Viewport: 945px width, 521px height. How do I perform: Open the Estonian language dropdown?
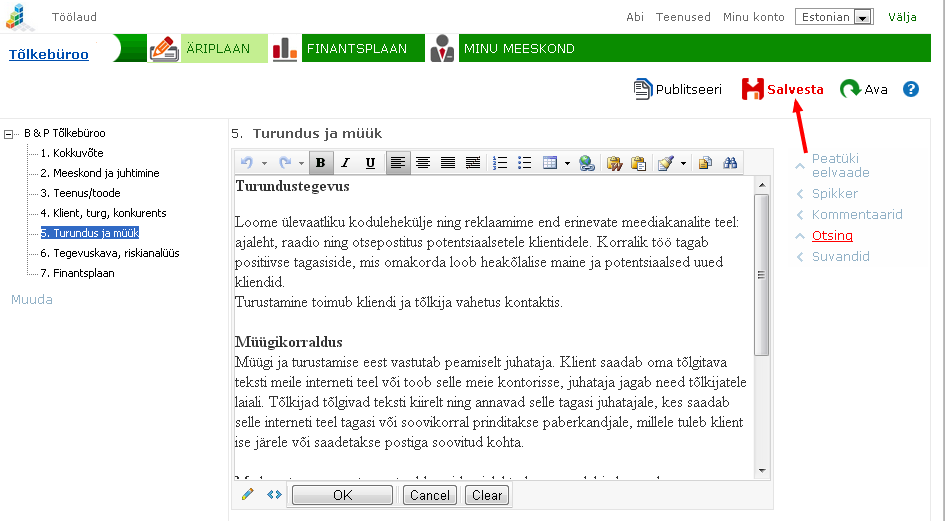834,17
